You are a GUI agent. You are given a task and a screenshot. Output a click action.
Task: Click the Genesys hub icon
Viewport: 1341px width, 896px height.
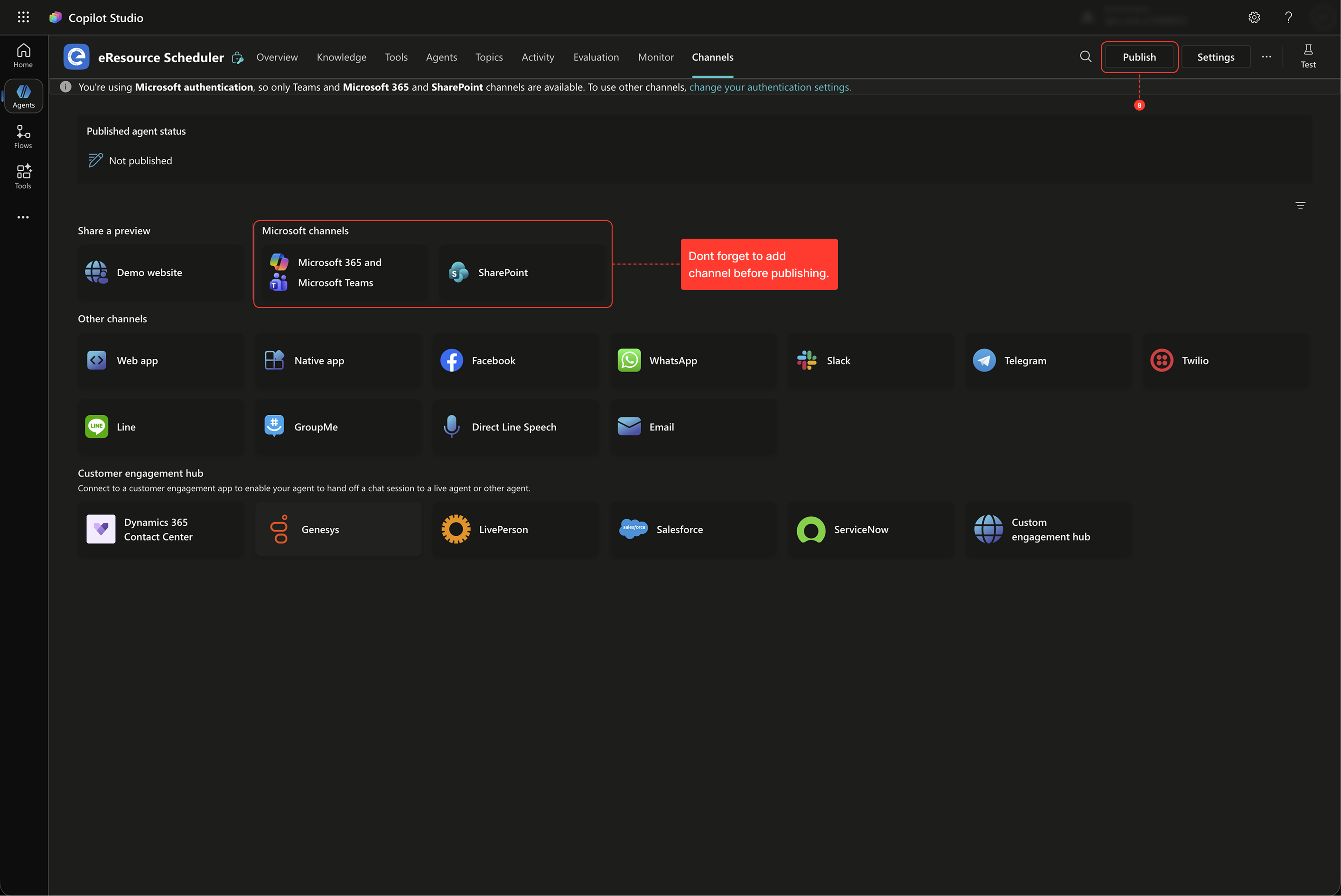[x=279, y=529]
